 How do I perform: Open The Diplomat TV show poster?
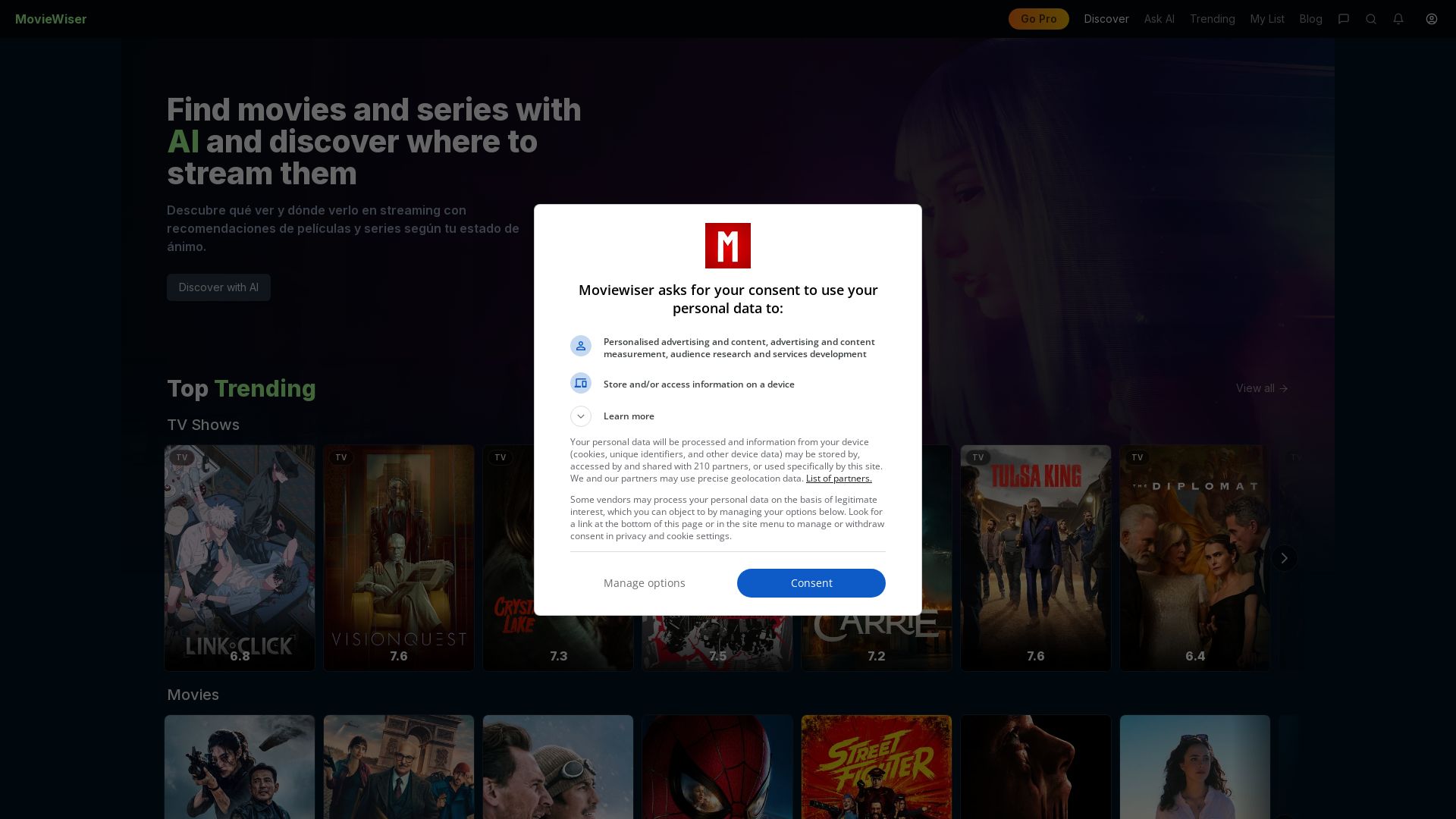coord(1195,558)
